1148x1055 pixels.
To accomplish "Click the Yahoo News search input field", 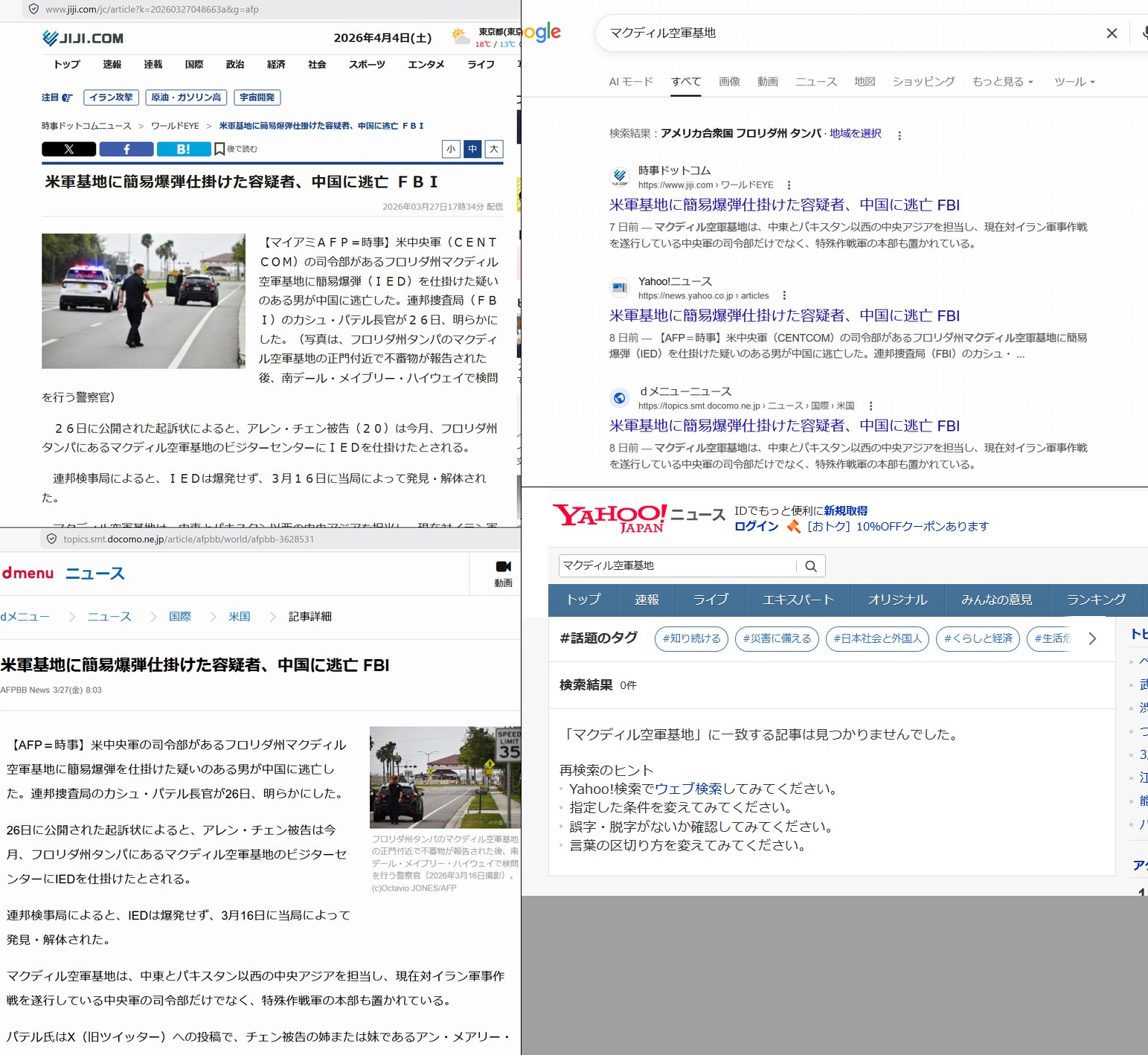I will 677,566.
